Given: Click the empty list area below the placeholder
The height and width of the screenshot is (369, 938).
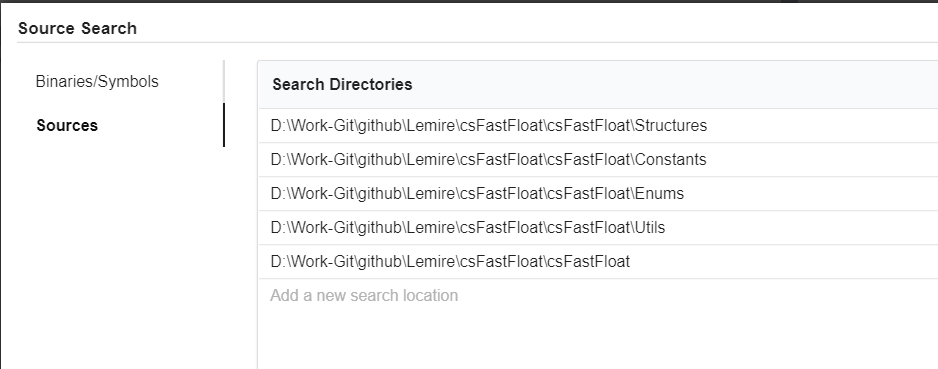Looking at the screenshot, I should coord(598,341).
